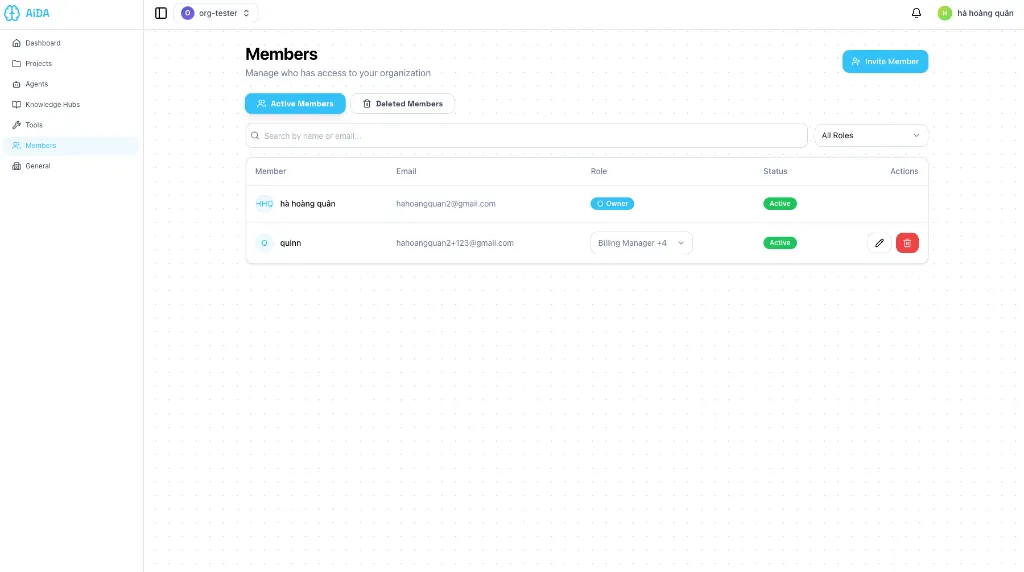This screenshot has width=1024, height=572.
Task: Click the Owner role badge
Action: tap(612, 204)
